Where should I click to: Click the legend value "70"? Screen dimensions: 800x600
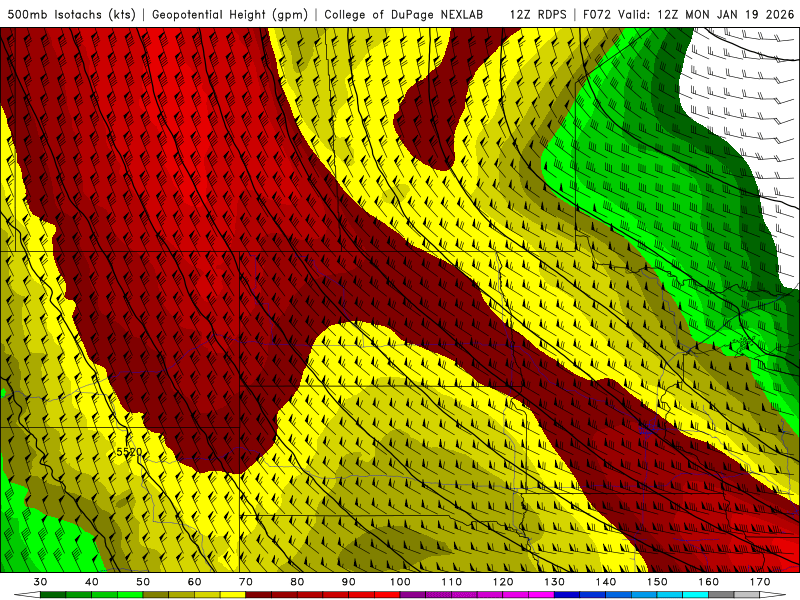click(246, 582)
